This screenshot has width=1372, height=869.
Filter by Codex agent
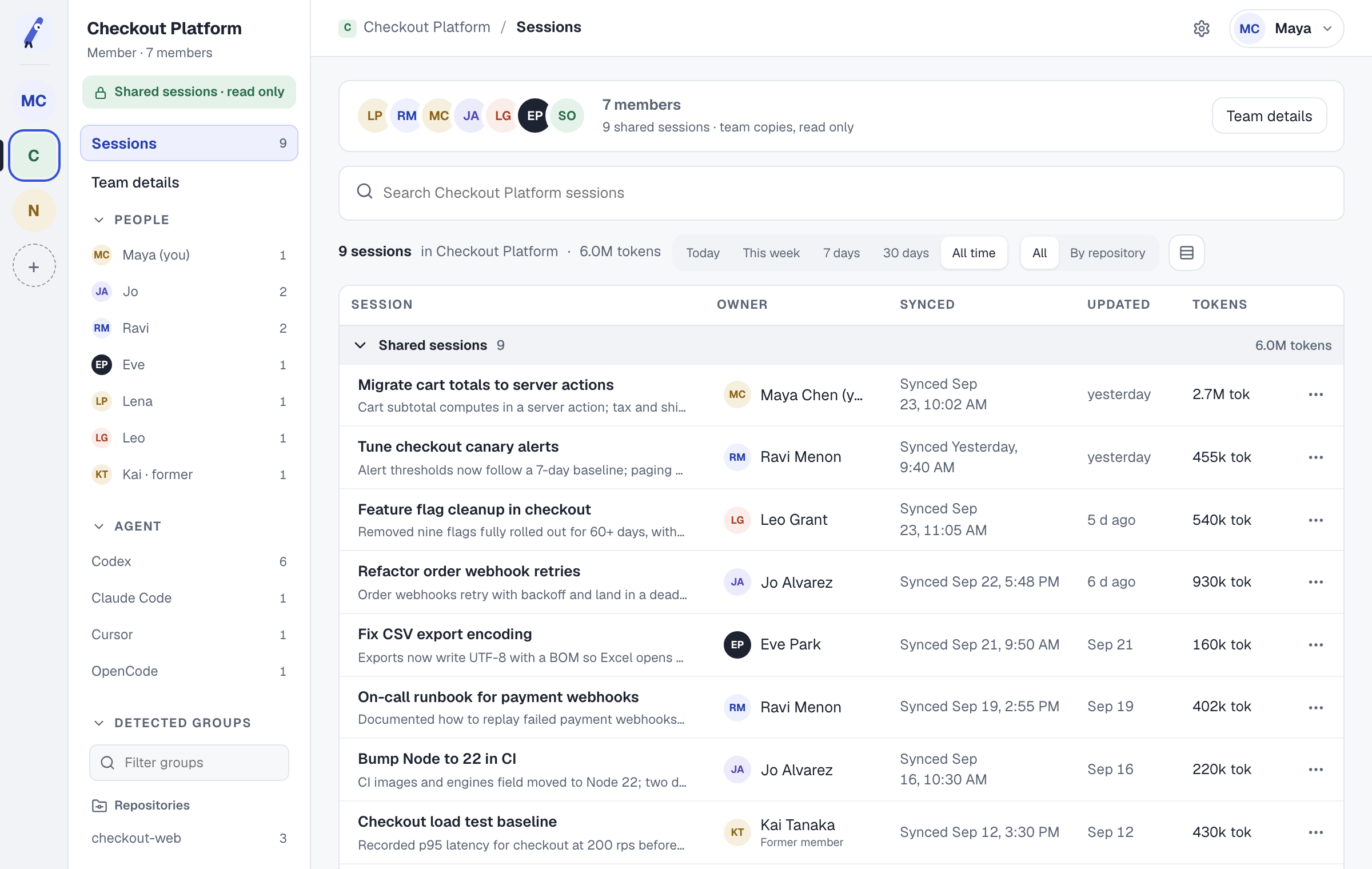[x=189, y=561]
